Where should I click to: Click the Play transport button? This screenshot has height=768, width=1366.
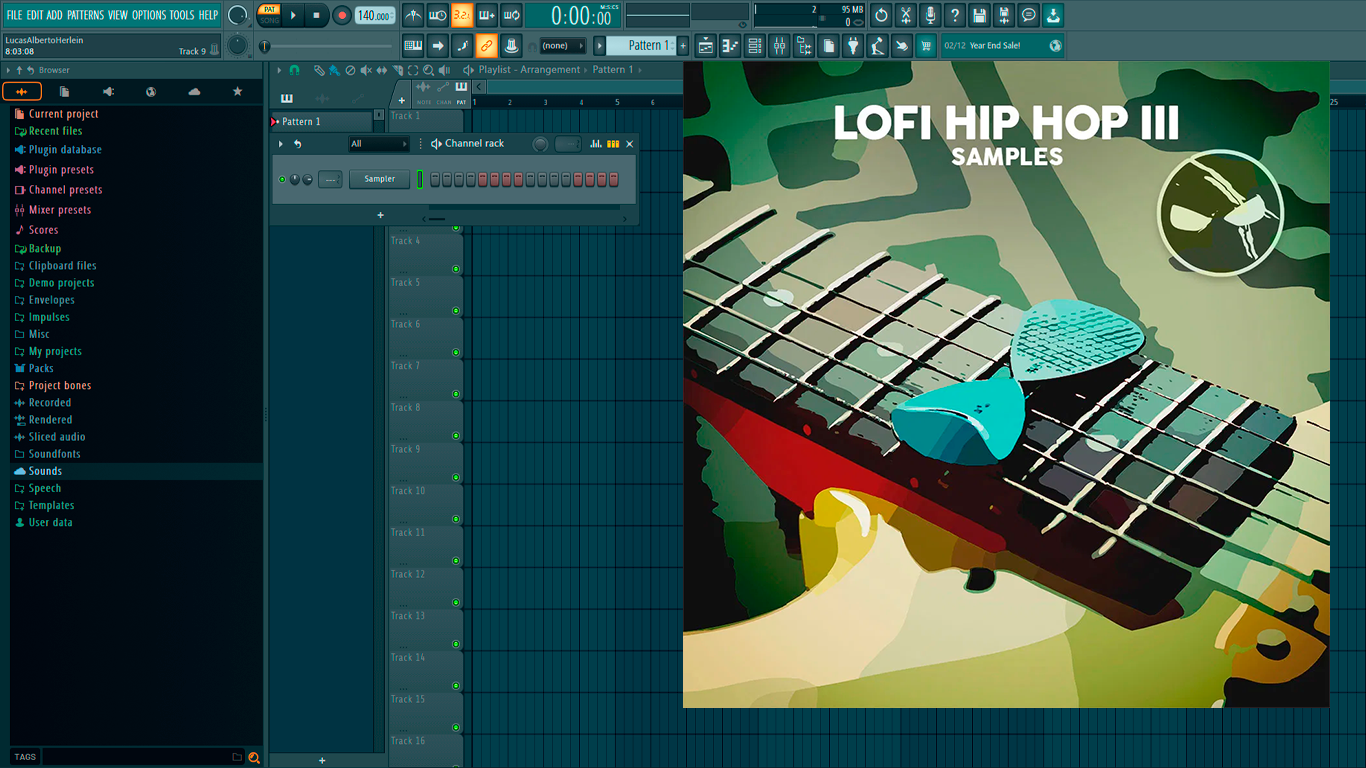click(293, 15)
